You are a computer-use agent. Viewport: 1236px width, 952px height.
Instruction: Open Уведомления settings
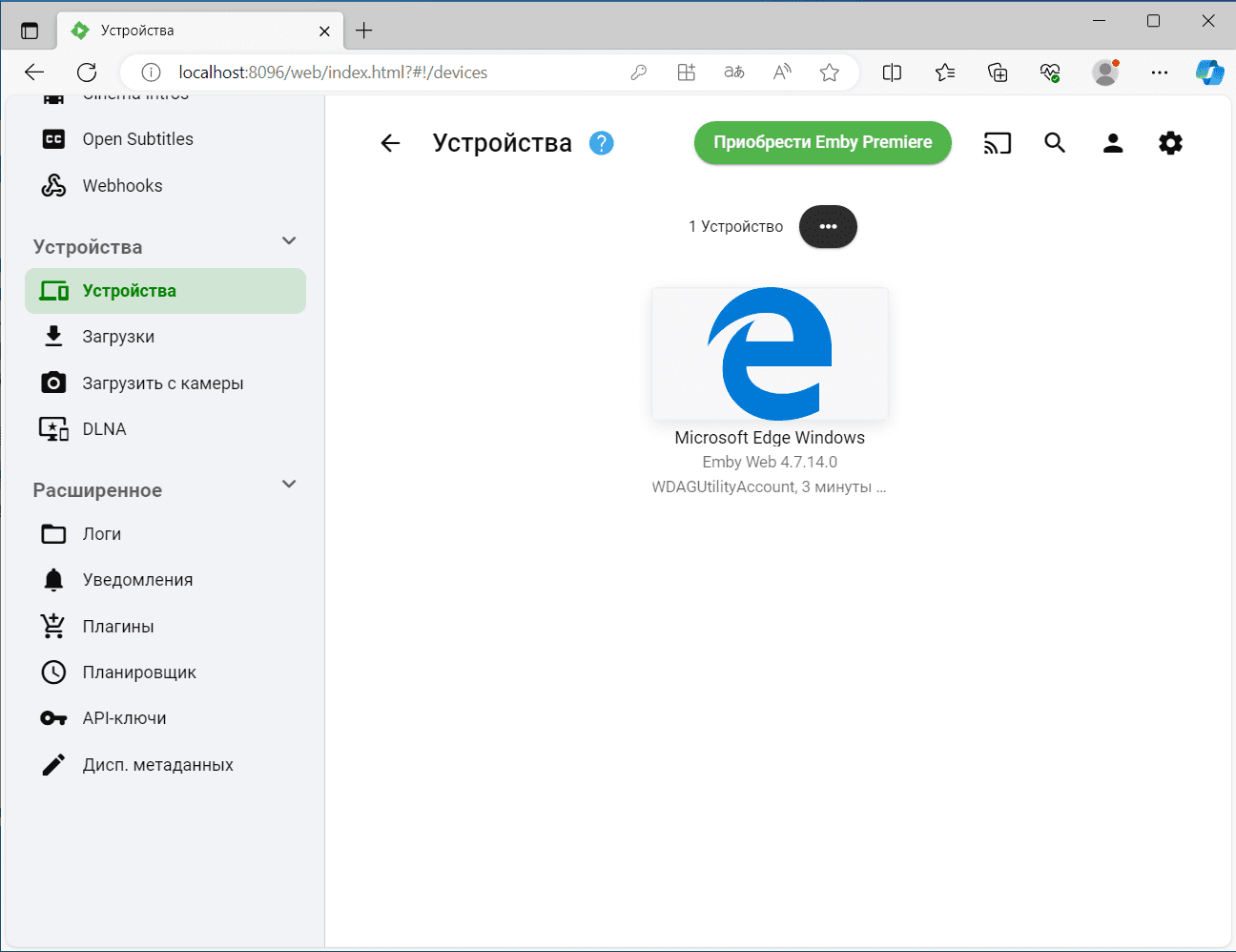165,580
